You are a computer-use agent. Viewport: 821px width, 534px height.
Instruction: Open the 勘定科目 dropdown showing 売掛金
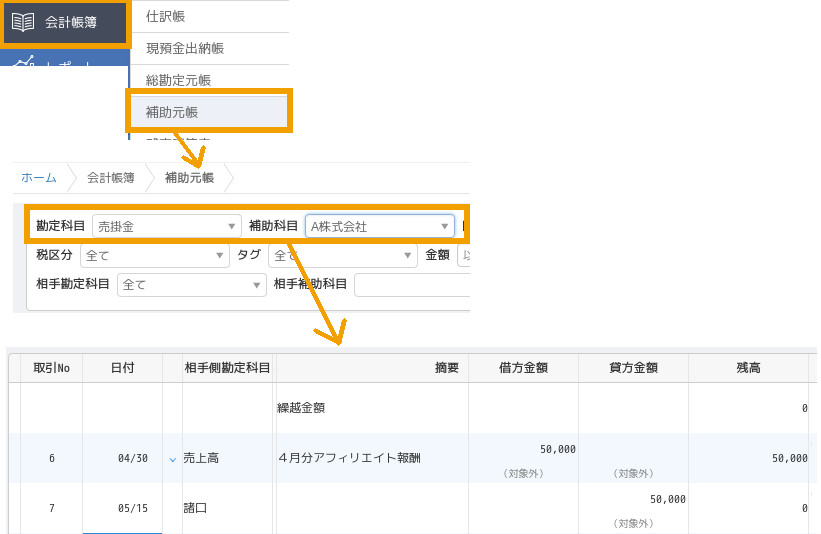coord(167,226)
